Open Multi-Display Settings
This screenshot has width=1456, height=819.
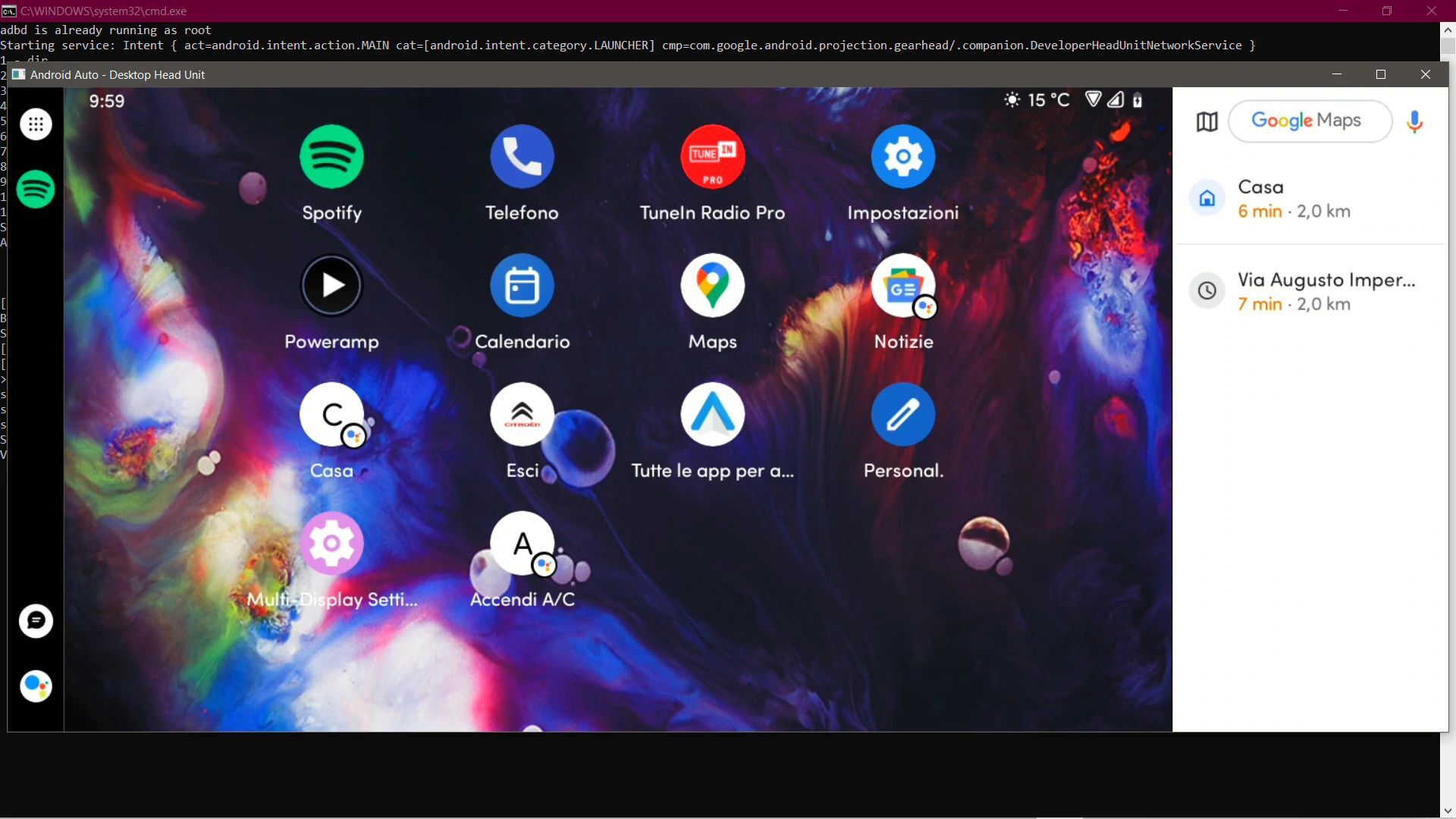click(331, 543)
